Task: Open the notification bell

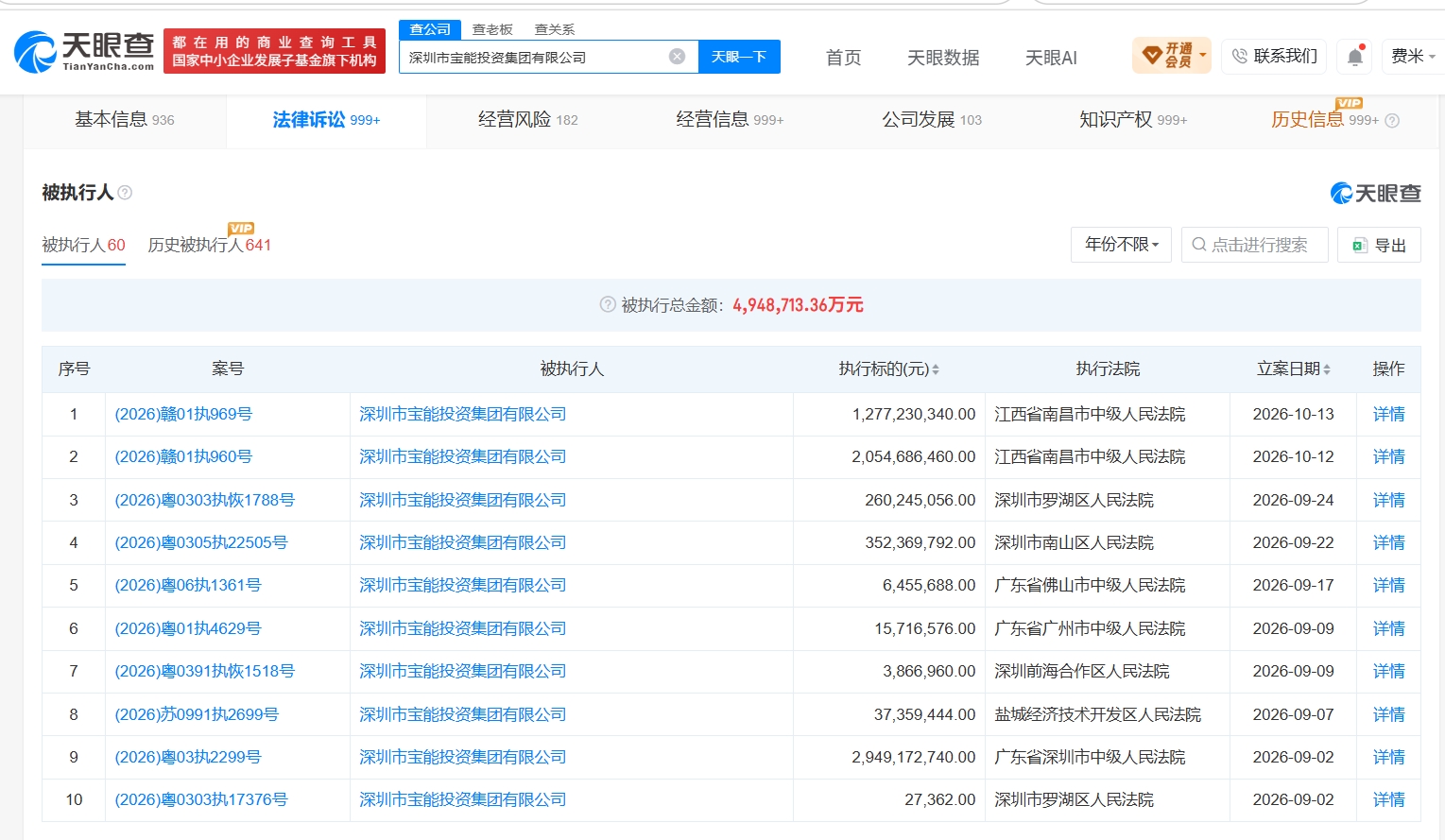Action: pyautogui.click(x=1355, y=57)
